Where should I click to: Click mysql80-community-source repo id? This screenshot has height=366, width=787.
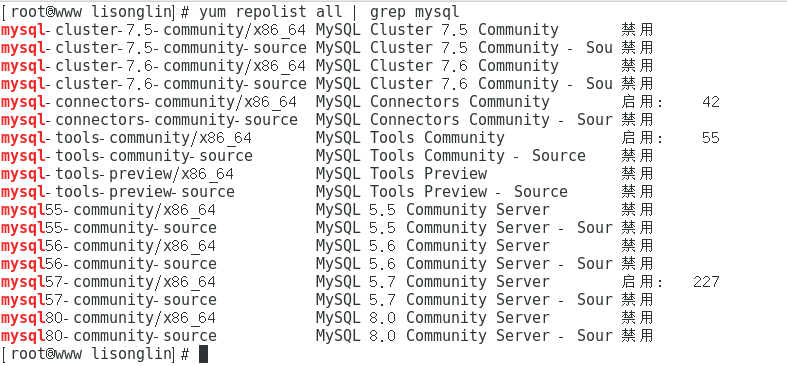click(x=108, y=336)
